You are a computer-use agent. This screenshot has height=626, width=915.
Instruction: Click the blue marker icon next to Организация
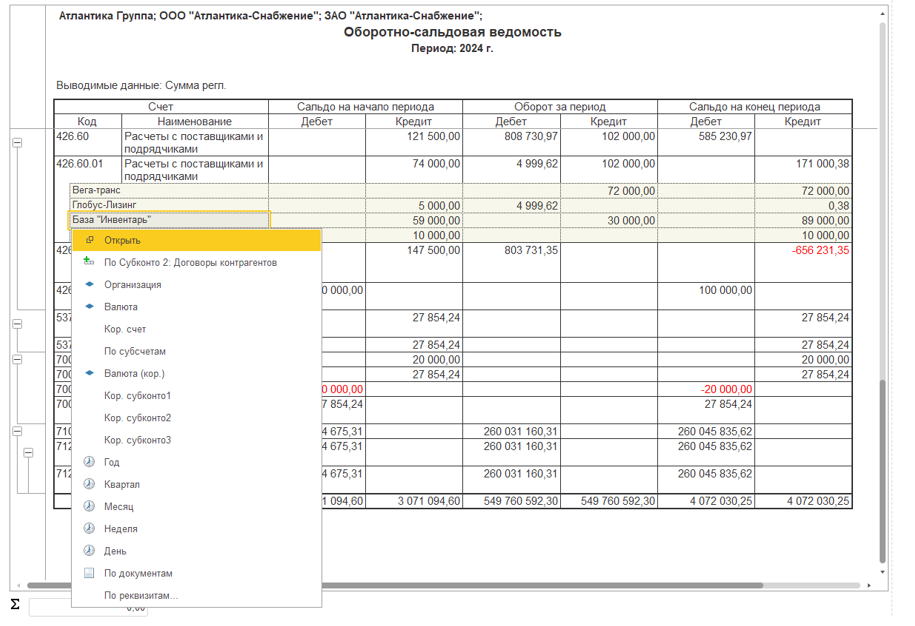89,284
